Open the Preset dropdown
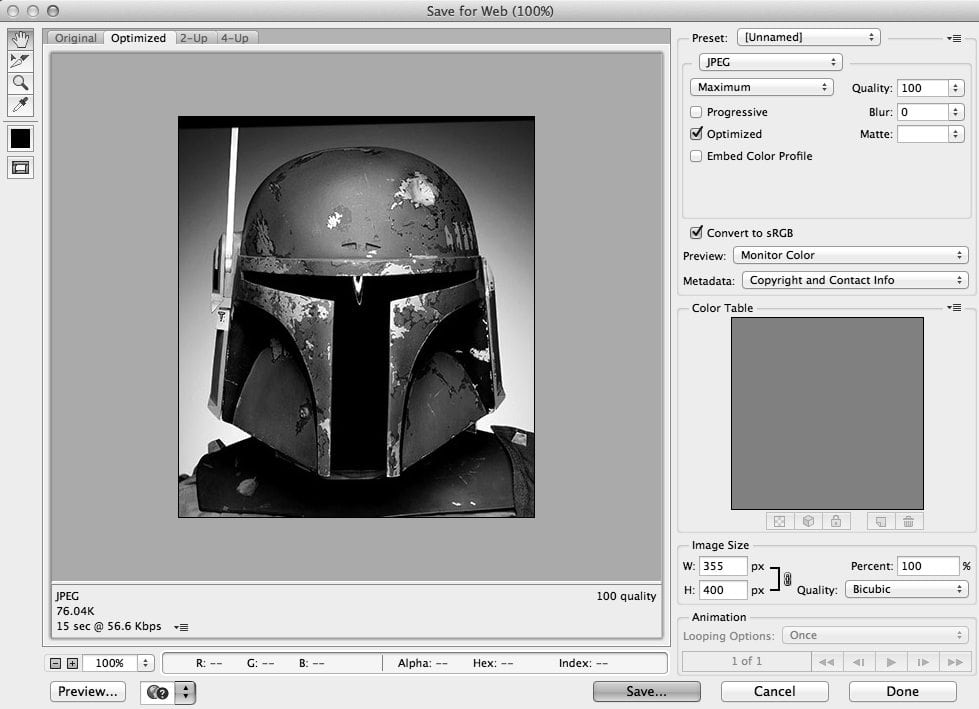Viewport: 979px width, 709px height. (809, 37)
